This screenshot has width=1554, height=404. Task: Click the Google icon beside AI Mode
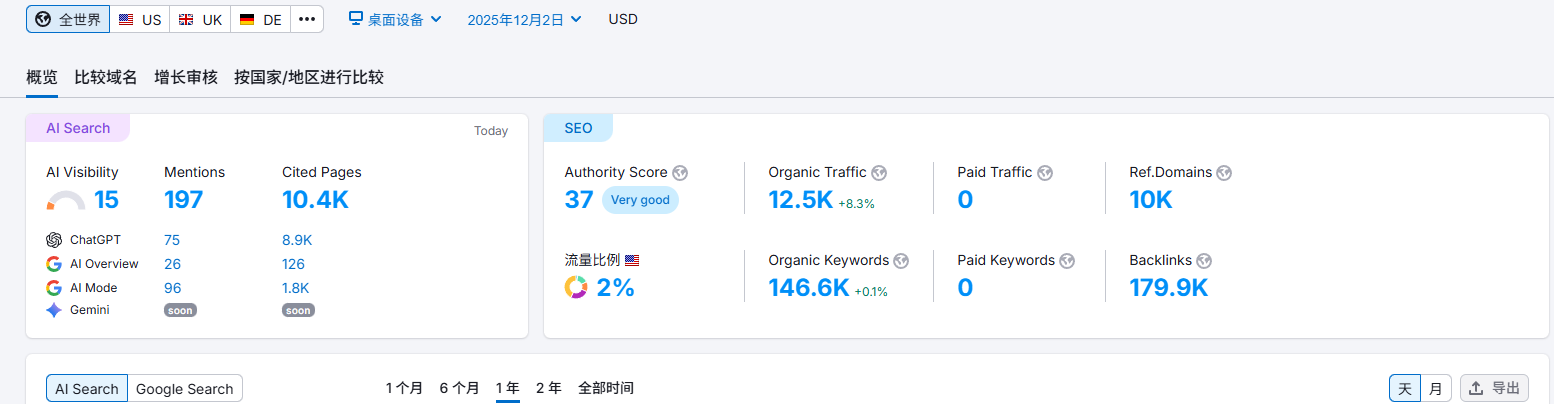(x=54, y=288)
